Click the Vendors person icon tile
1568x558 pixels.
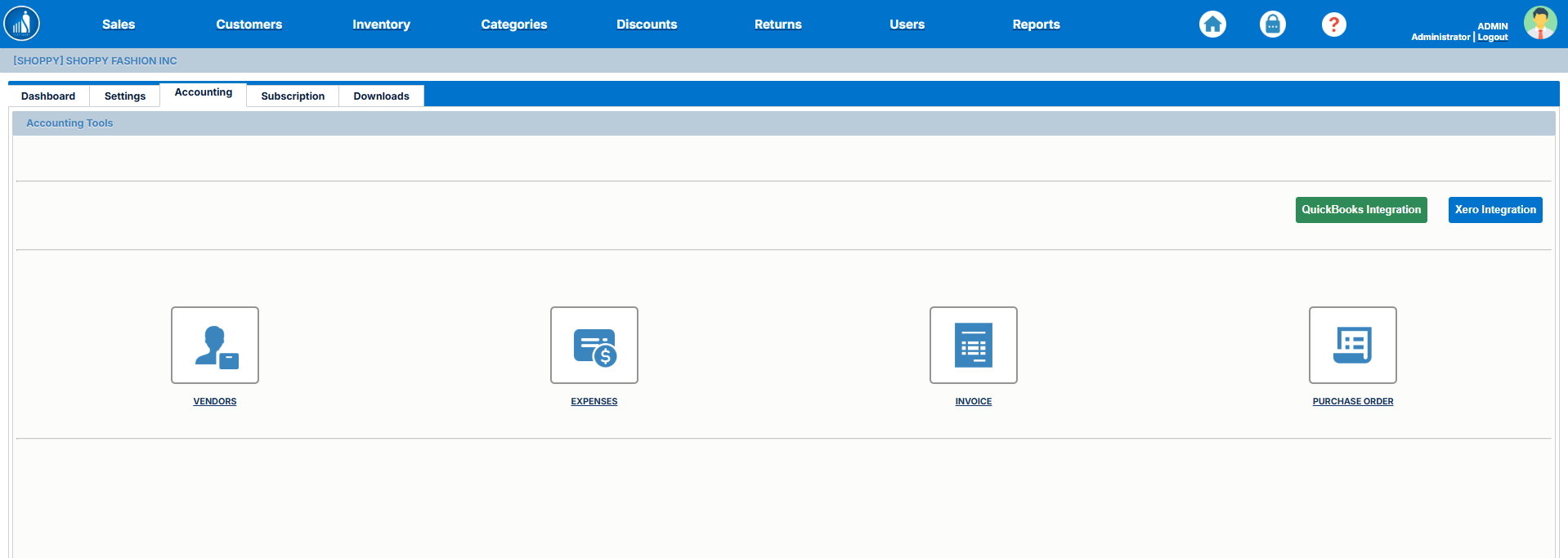[x=214, y=345]
